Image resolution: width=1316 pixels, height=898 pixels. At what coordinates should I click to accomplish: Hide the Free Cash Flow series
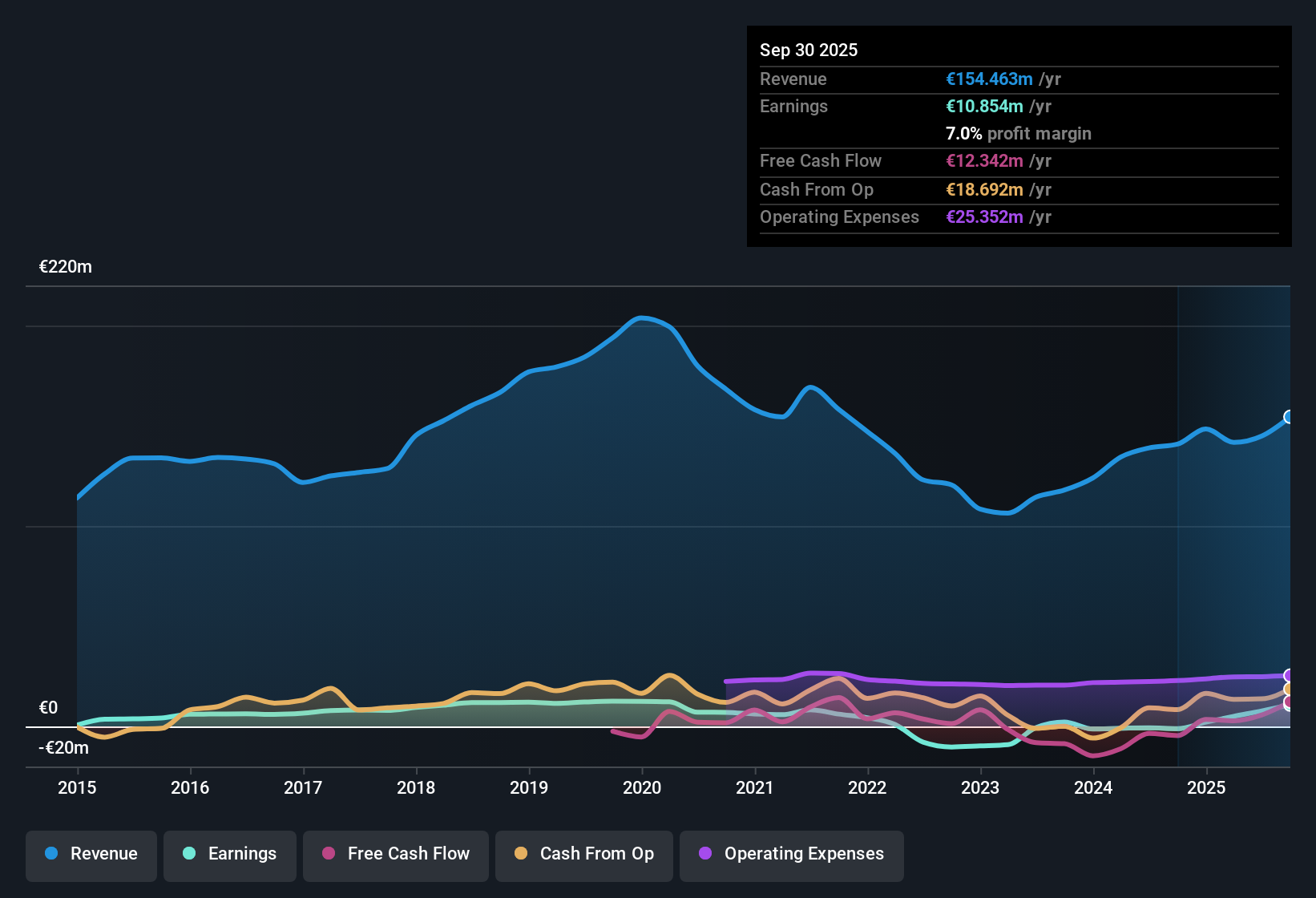[395, 855]
